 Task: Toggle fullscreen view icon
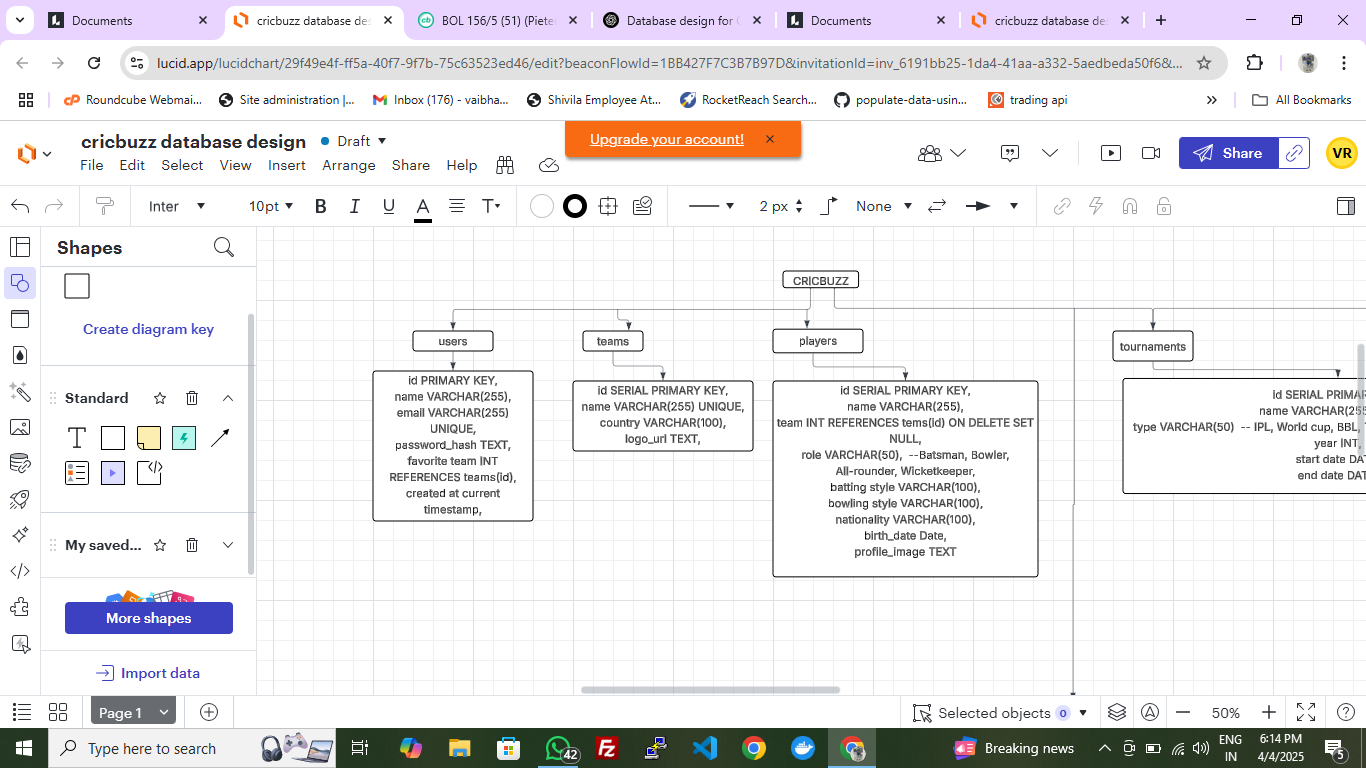coord(1305,713)
